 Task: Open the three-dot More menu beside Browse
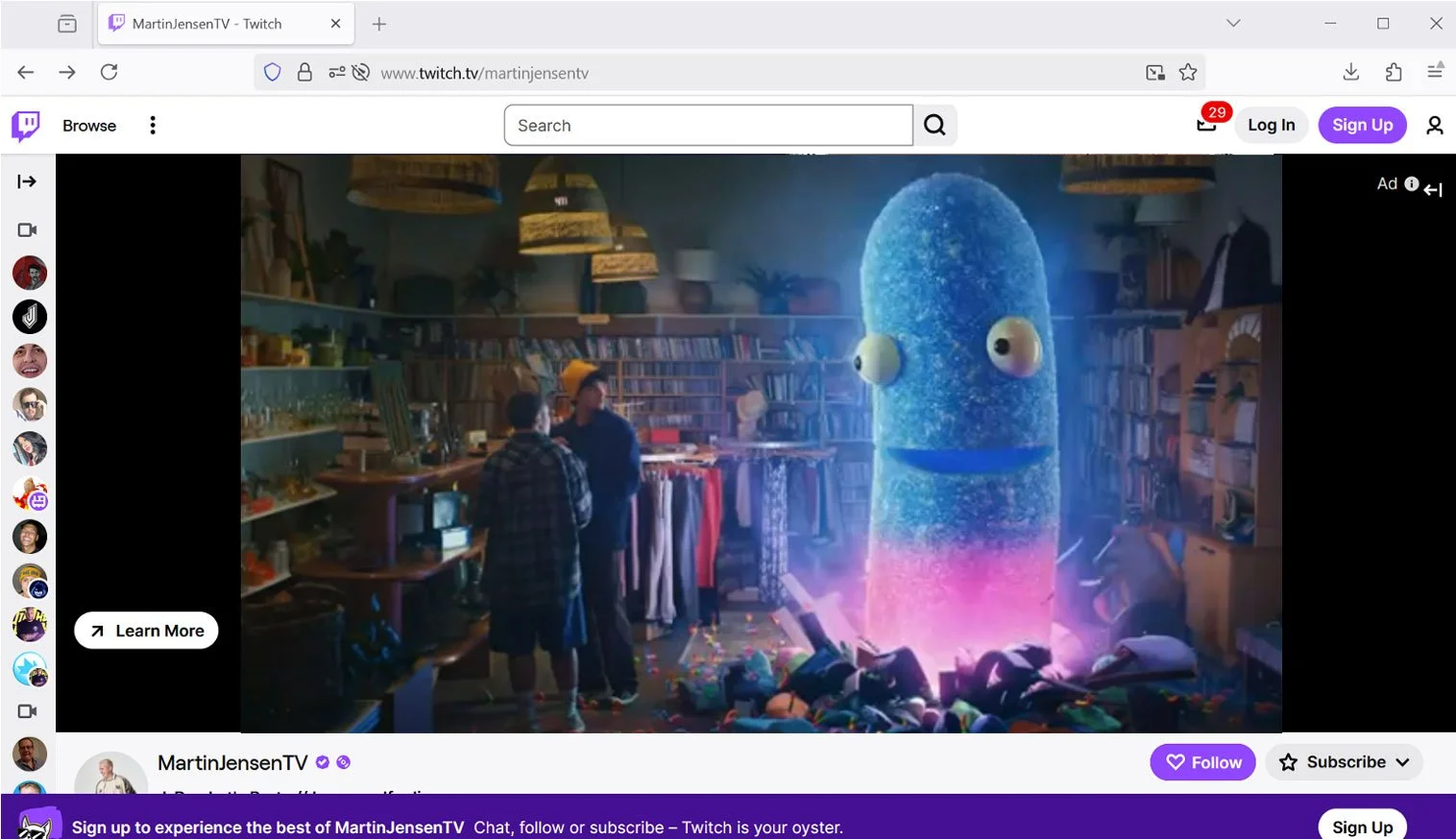153,126
